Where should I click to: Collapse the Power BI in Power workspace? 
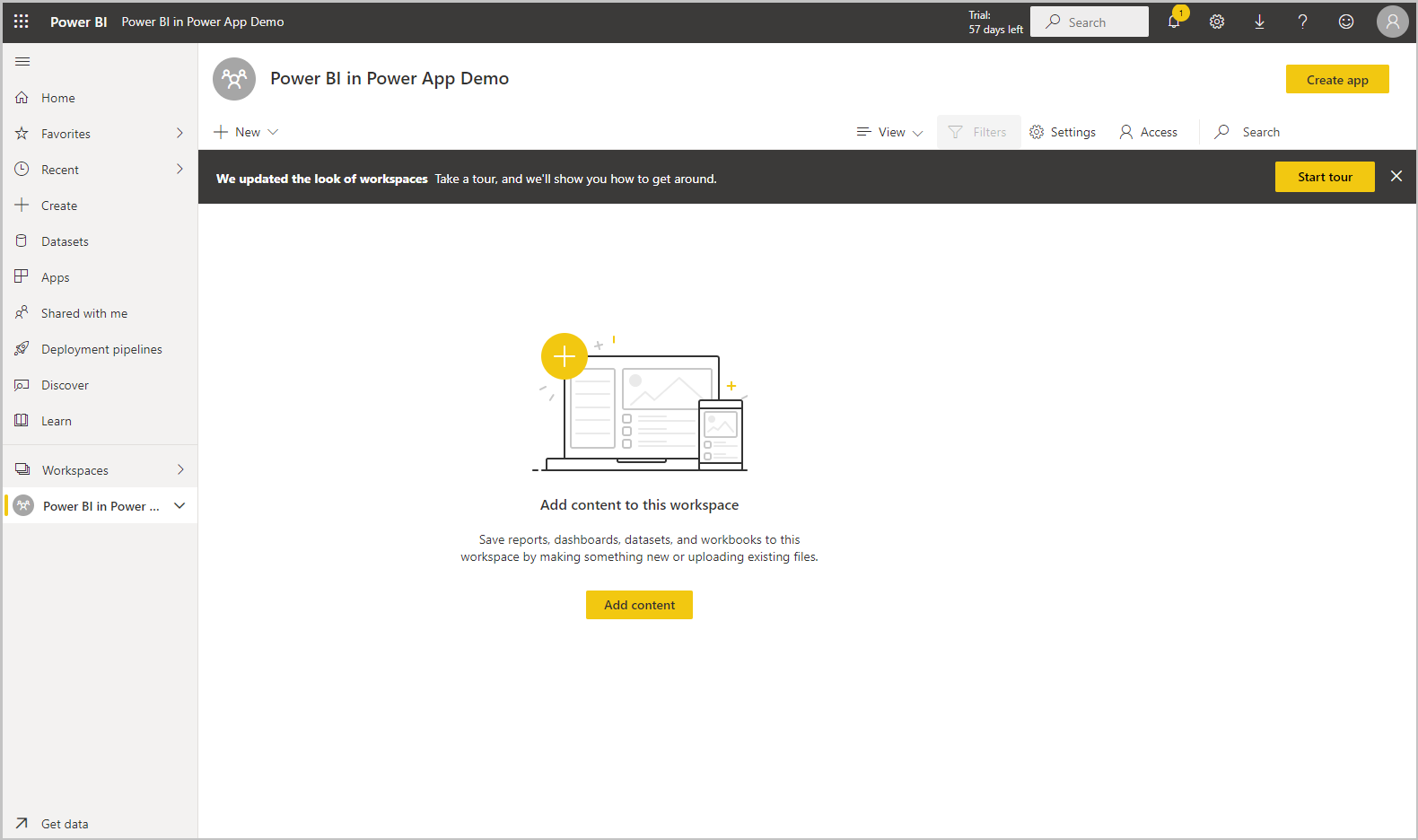pos(179,506)
